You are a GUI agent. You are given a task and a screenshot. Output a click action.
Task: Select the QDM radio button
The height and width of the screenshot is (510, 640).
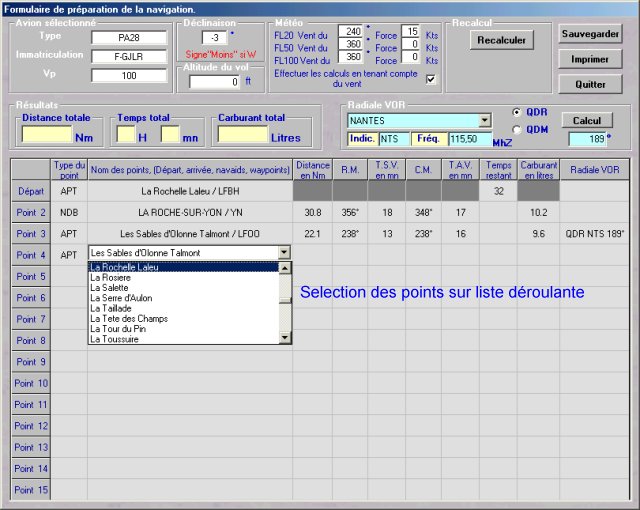[517, 130]
